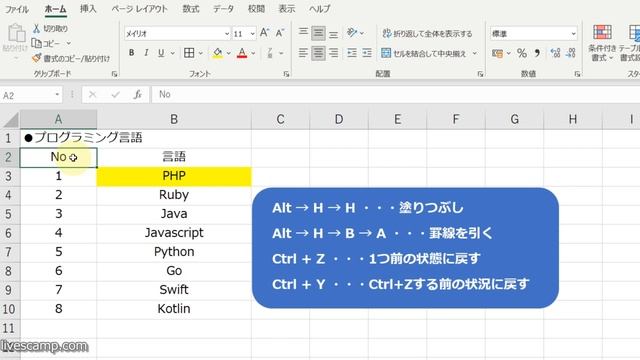Click the accounting number format icon
The image size is (640, 360).
pos(497,53)
